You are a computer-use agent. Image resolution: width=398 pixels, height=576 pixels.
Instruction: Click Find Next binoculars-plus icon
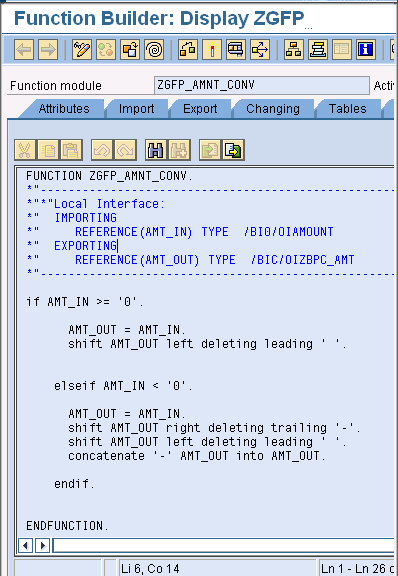click(179, 150)
